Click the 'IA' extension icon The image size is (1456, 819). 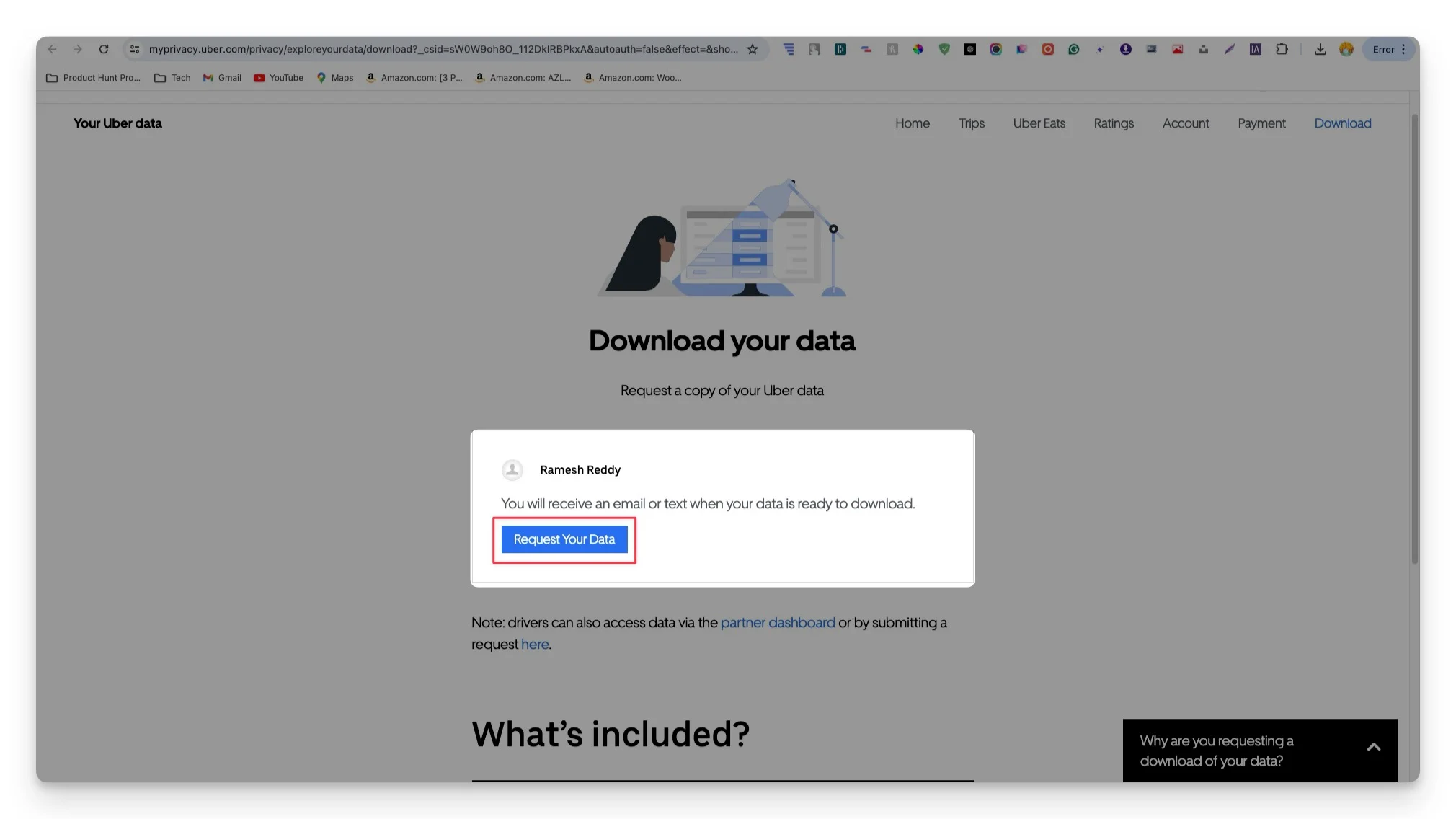(1256, 49)
